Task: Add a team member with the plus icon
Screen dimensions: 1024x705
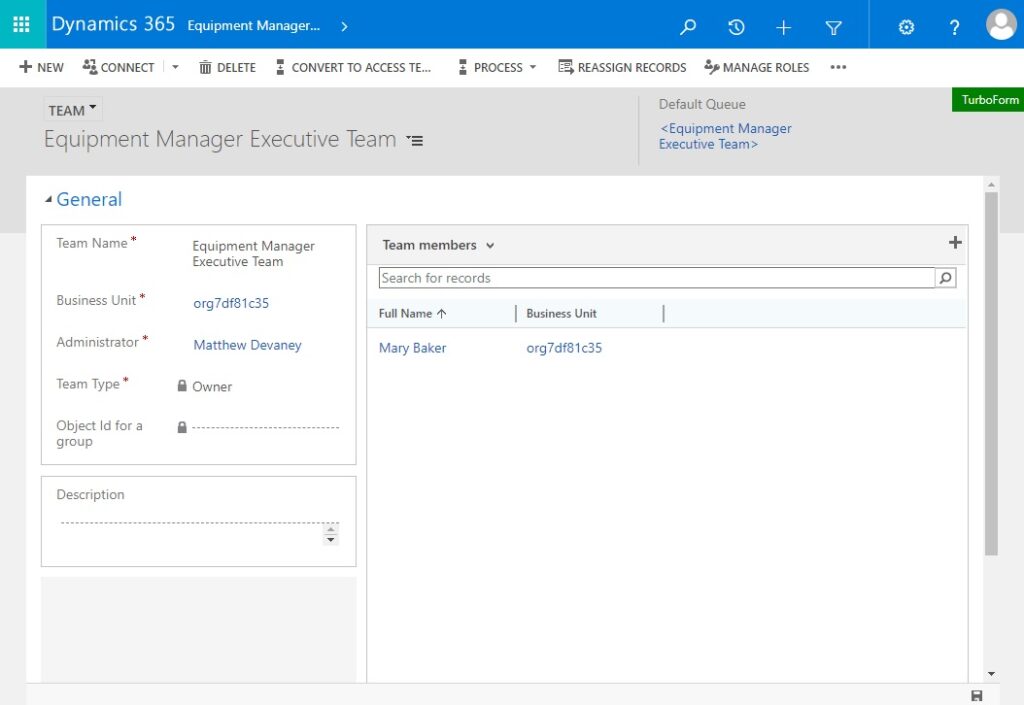Action: click(x=955, y=242)
